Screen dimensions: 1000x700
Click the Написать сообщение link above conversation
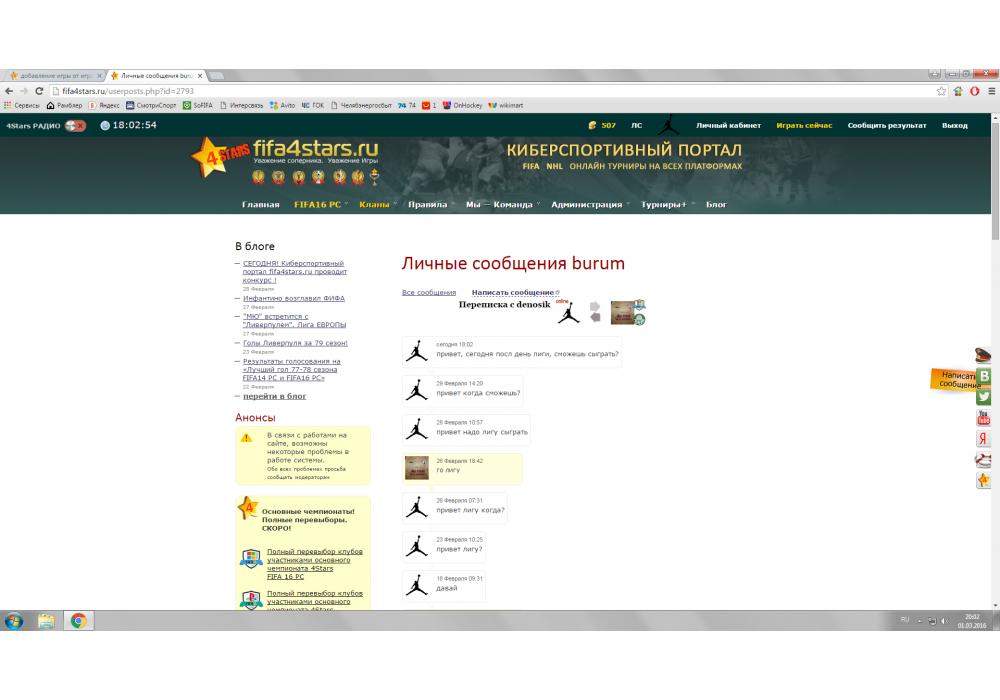pos(513,293)
